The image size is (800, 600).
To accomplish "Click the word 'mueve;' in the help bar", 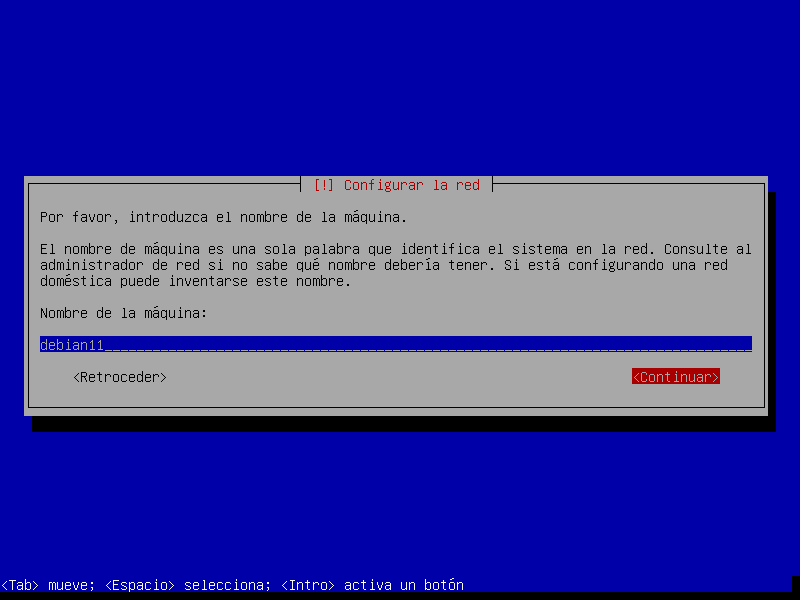I will [71, 585].
